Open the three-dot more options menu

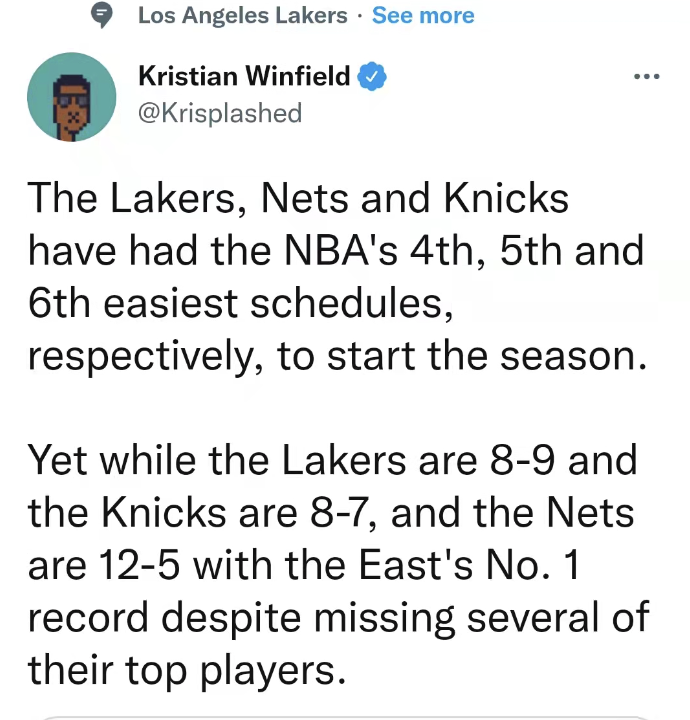point(646,76)
